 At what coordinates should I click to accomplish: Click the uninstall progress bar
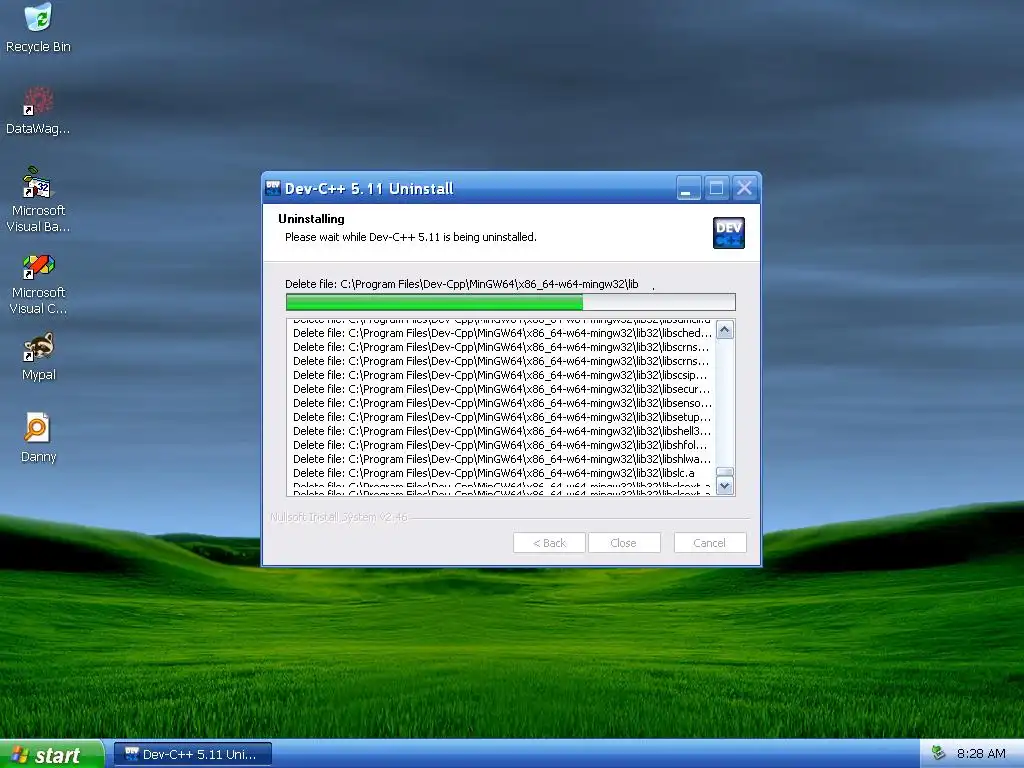coord(511,302)
